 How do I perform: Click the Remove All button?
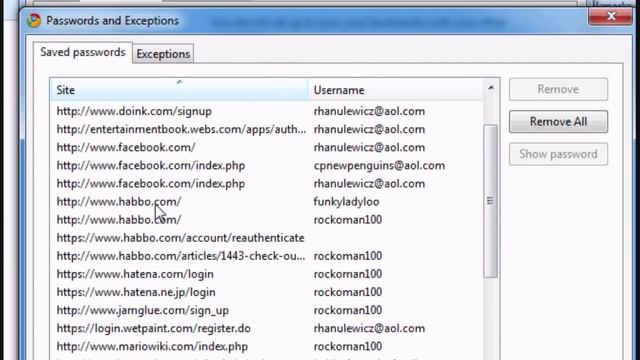click(x=558, y=122)
